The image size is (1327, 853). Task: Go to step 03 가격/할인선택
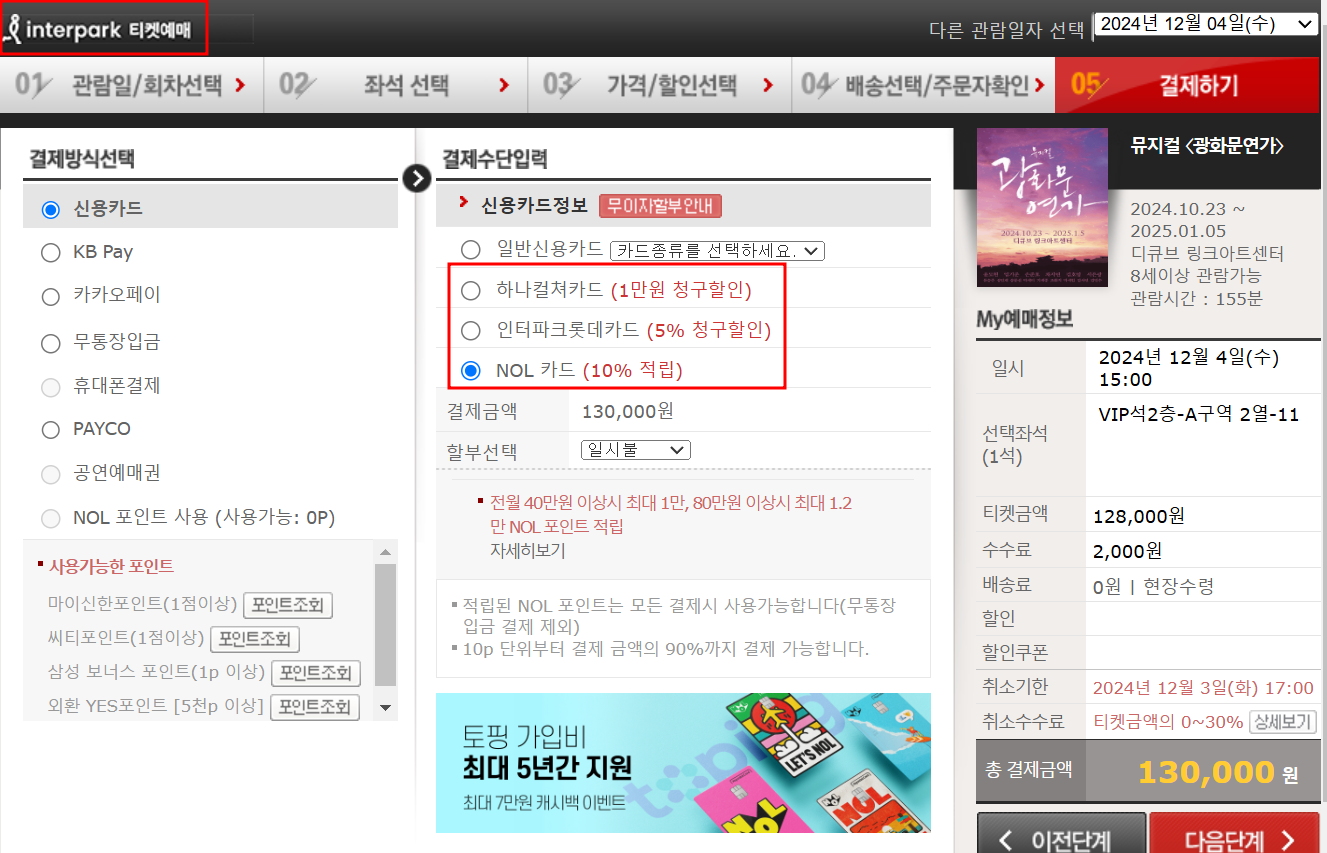(660, 85)
